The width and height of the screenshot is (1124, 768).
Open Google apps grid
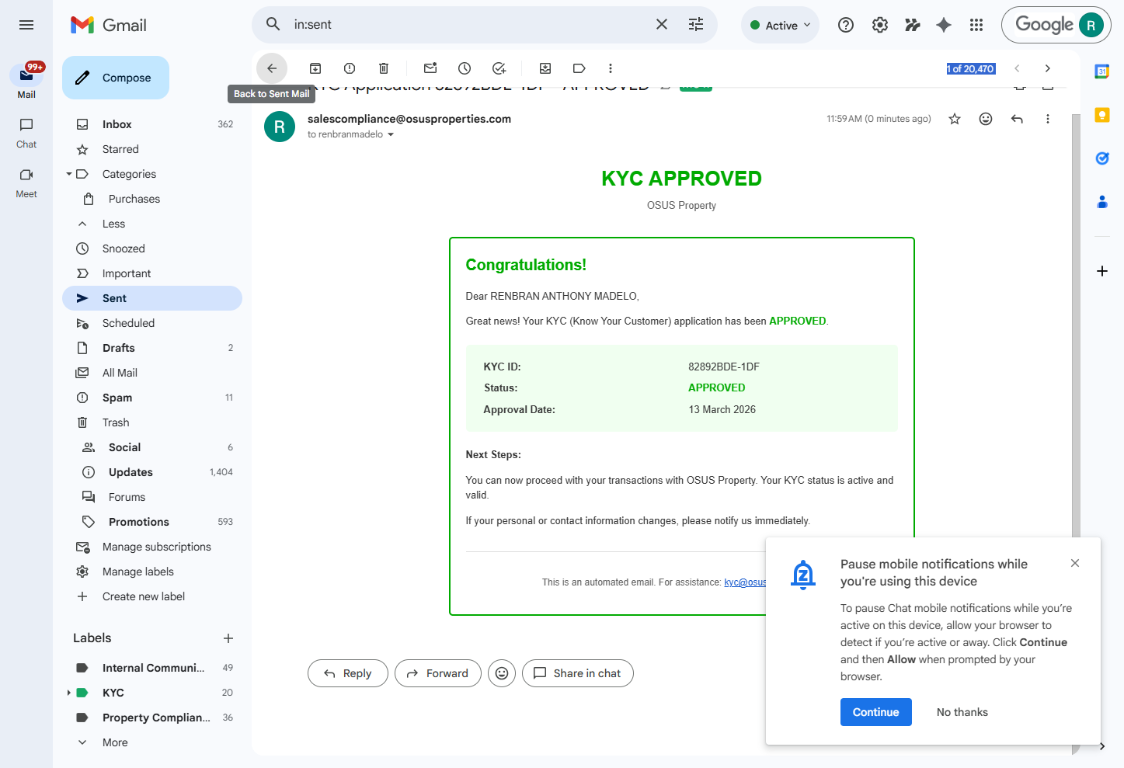[x=976, y=25]
